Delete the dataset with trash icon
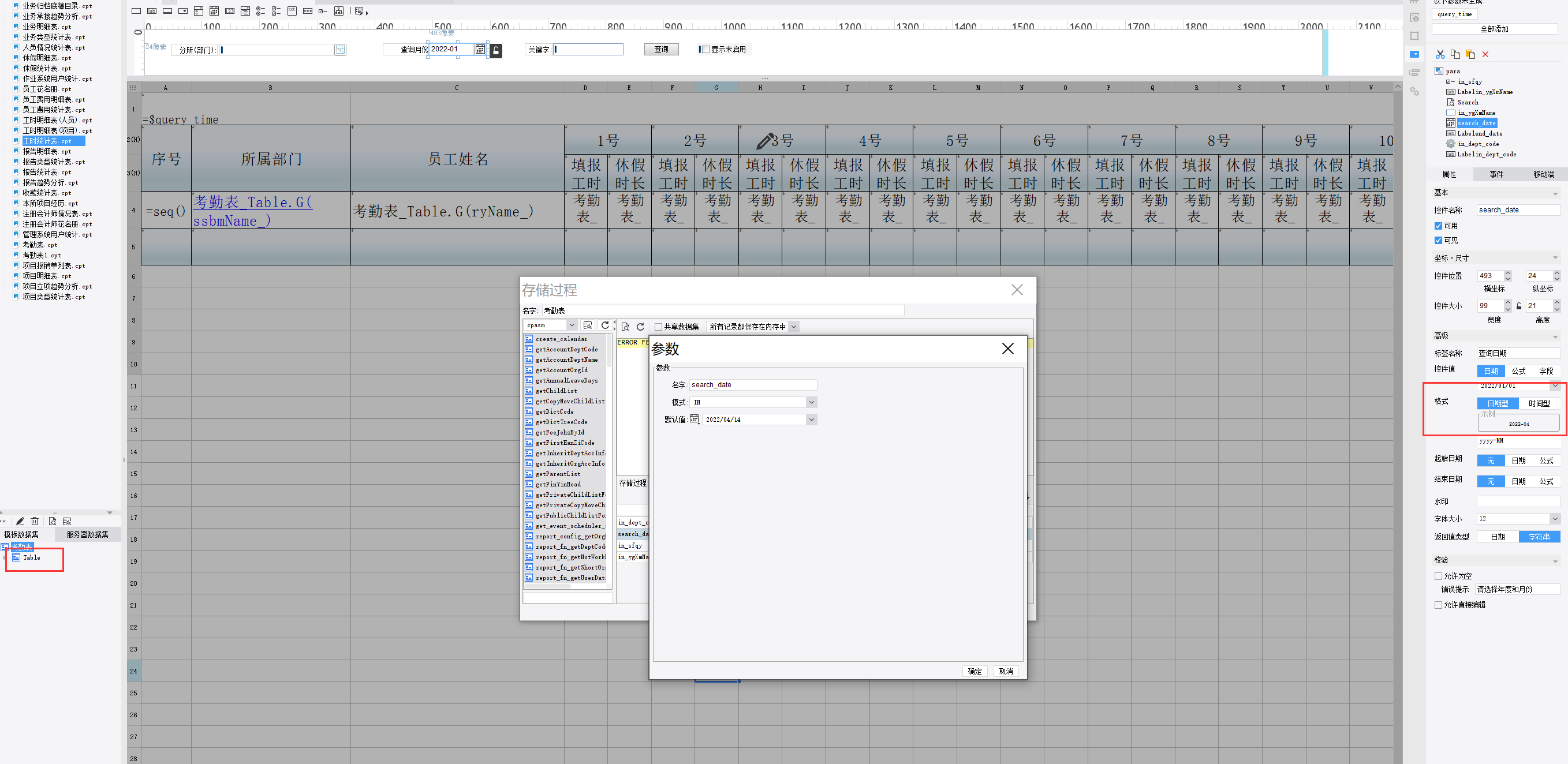Screen dimensions: 1568x764 (x=35, y=520)
